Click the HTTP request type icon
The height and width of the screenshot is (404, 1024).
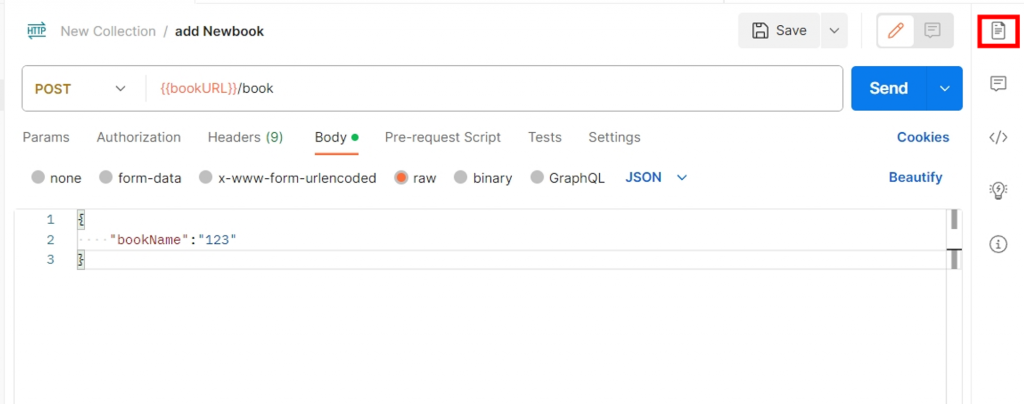click(x=37, y=31)
